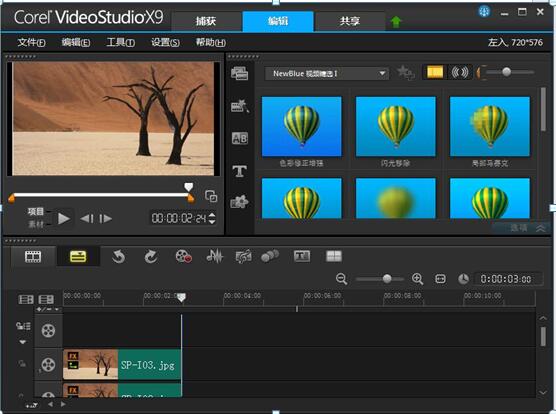
Task: Show audio filters toggle button
Action: 460,72
